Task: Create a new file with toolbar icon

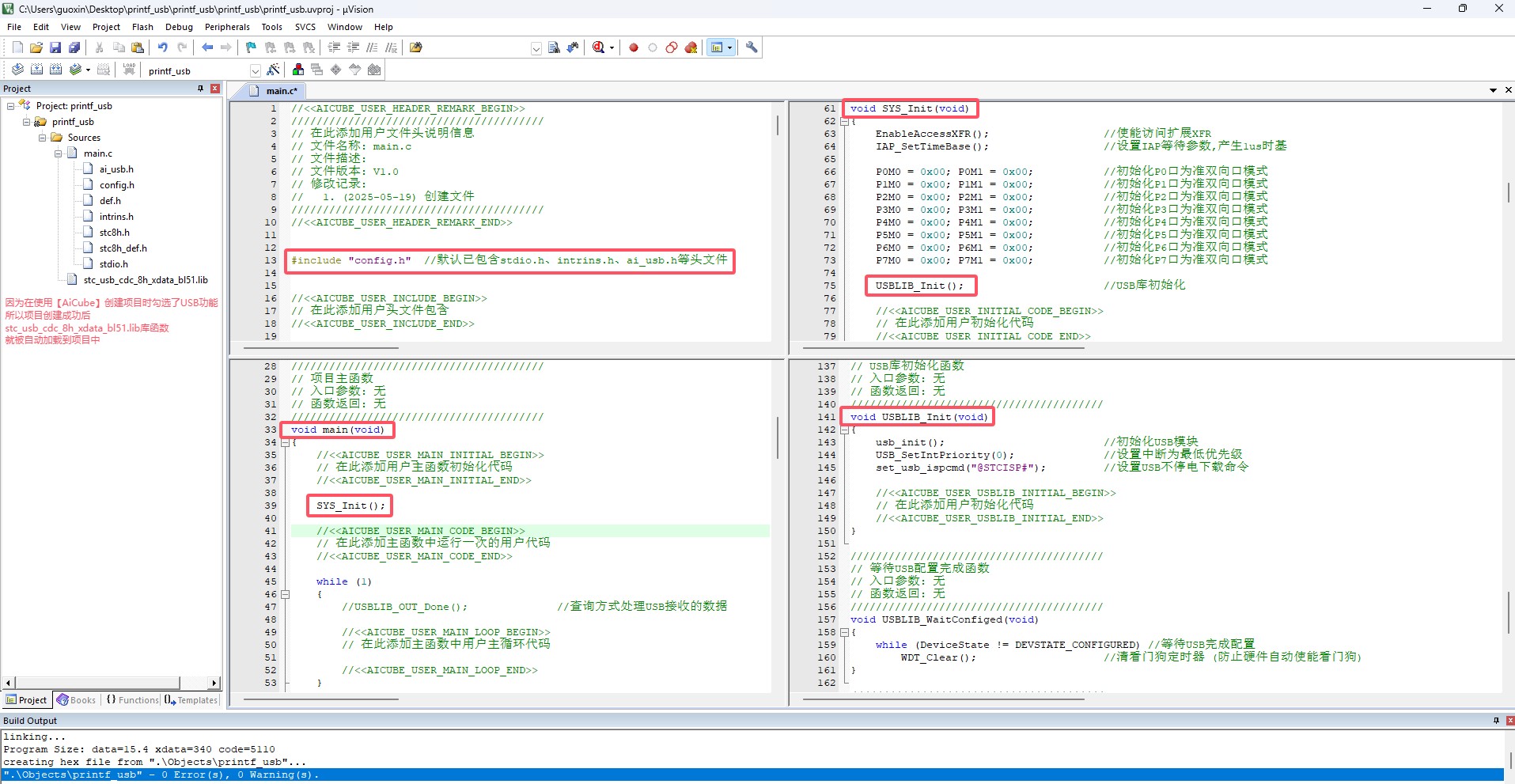Action: point(17,47)
